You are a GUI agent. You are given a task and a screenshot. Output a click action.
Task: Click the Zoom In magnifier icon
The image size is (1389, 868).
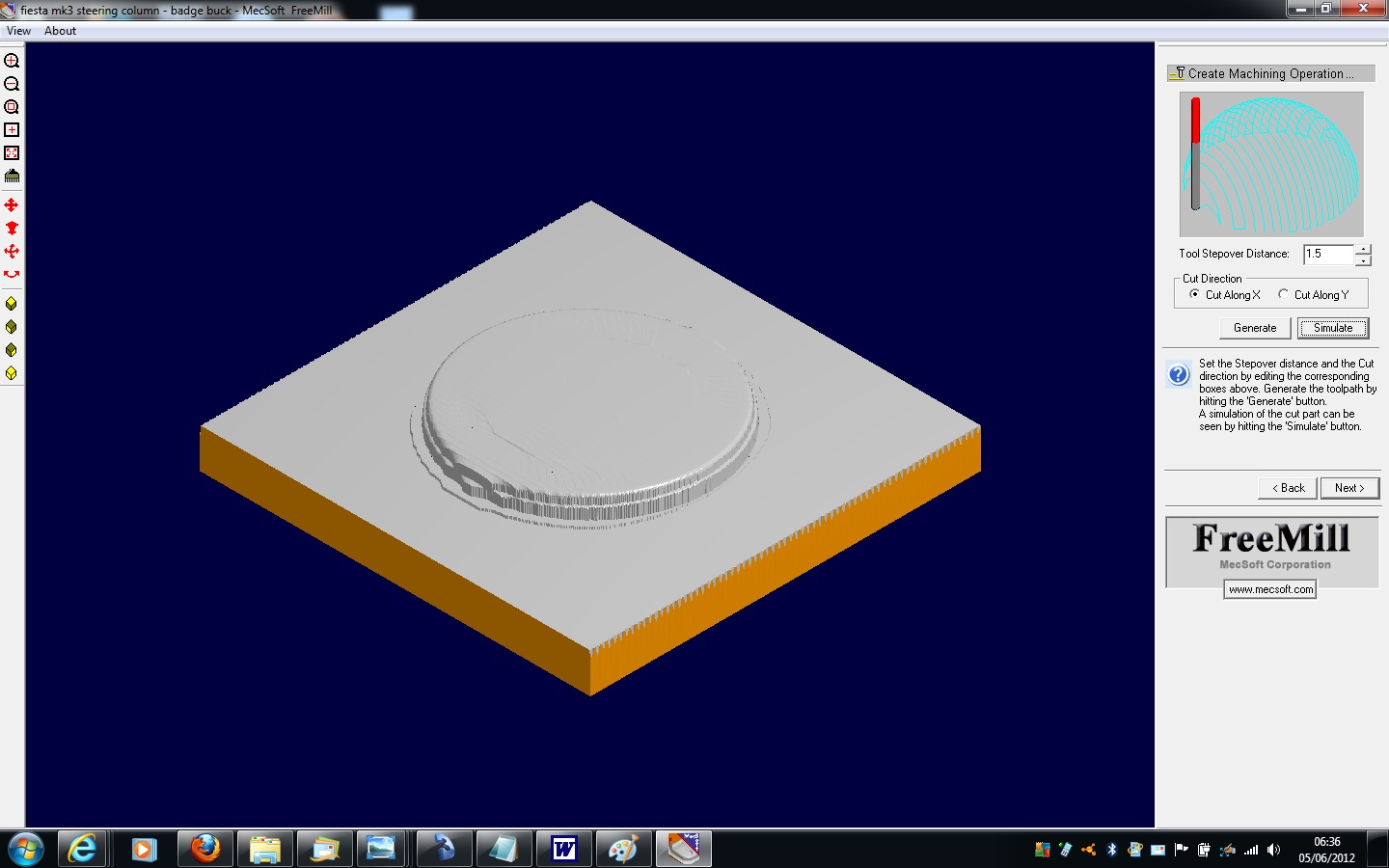[12, 61]
